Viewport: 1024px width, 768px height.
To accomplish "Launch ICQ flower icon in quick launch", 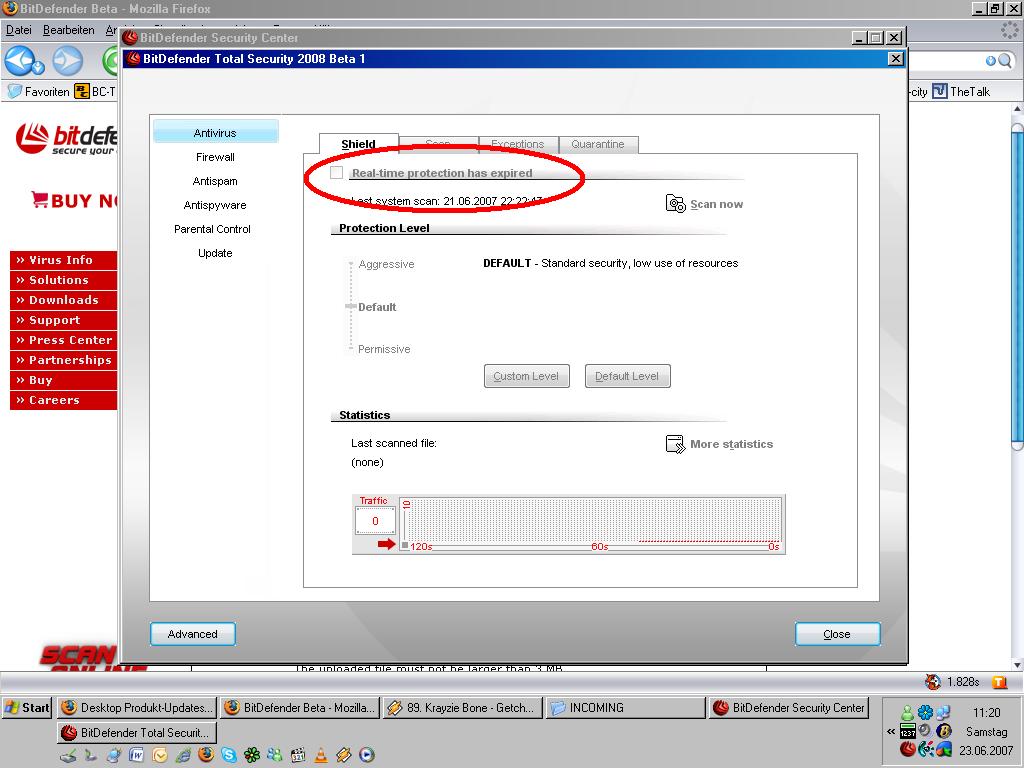I will click(252, 756).
